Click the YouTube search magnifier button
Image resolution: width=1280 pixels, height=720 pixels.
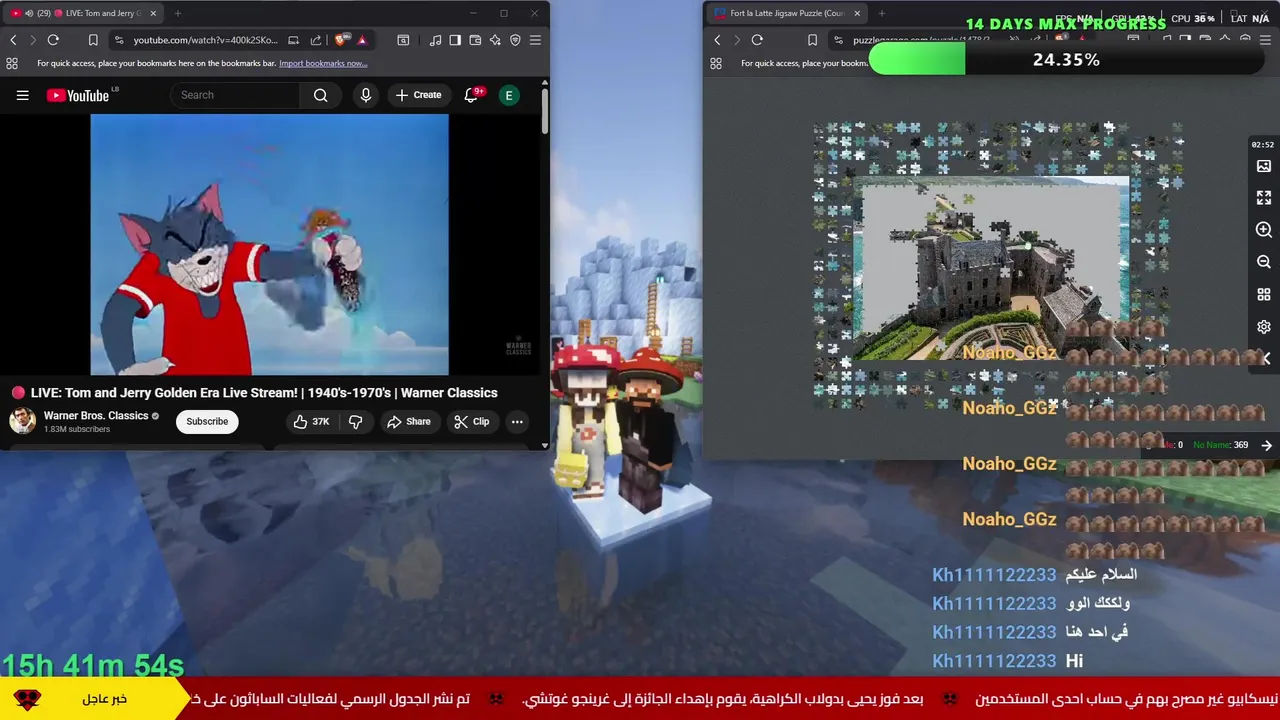[x=320, y=95]
